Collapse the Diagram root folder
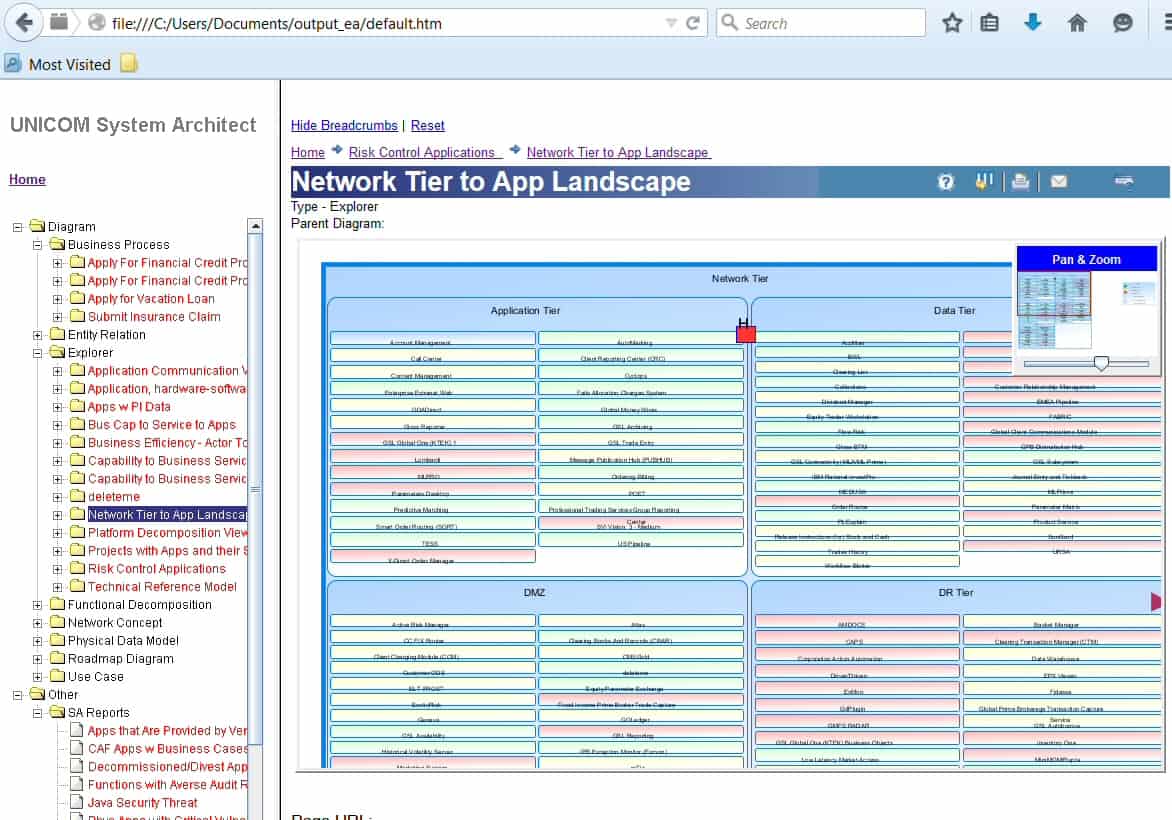This screenshot has width=1172, height=820. (17, 227)
